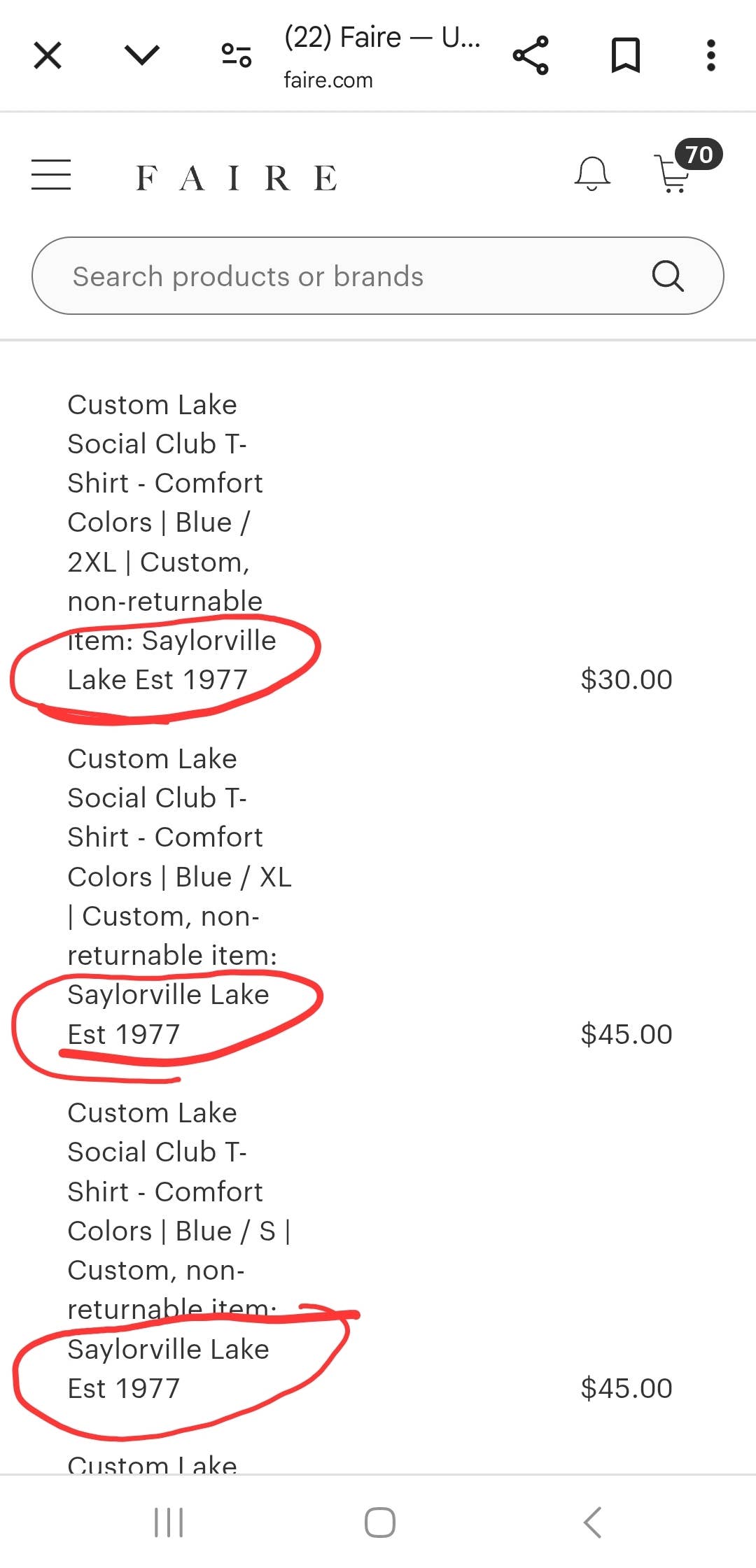Tap the share icon

pyautogui.click(x=531, y=55)
